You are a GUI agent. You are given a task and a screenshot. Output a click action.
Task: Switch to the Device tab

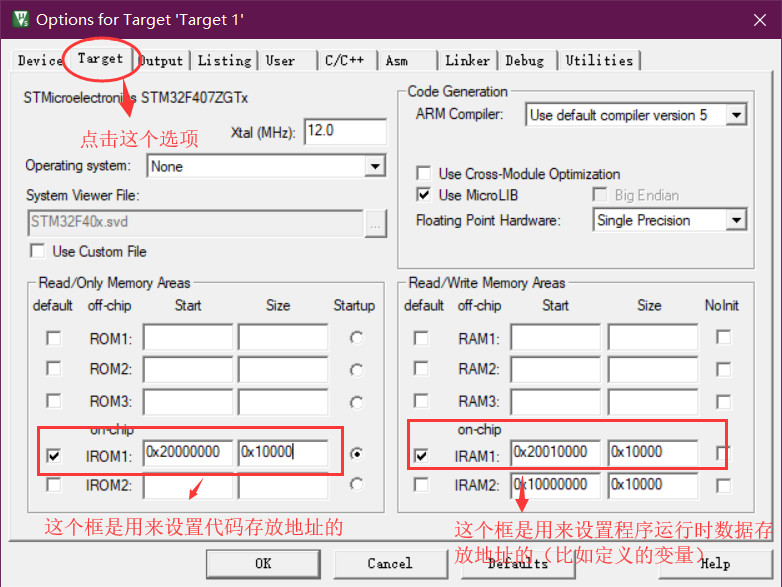click(38, 61)
